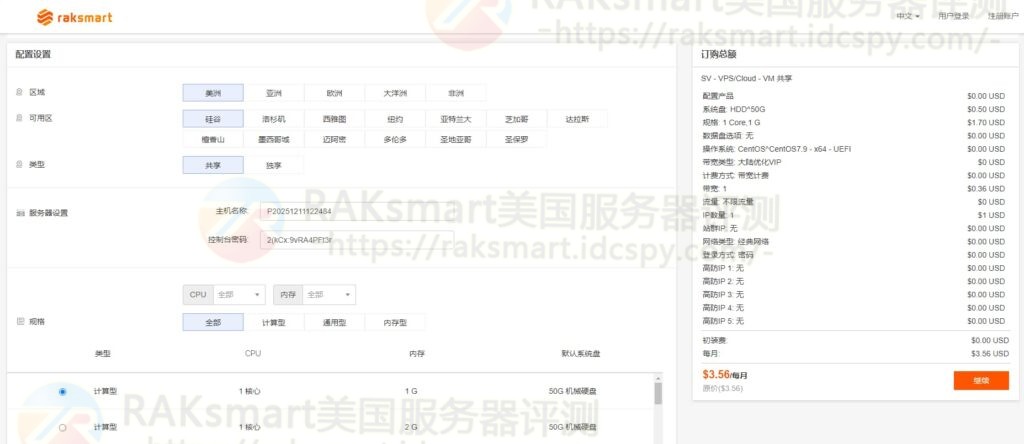Select the 亚洲 region tab
This screenshot has height=444, width=1024.
tap(273, 93)
